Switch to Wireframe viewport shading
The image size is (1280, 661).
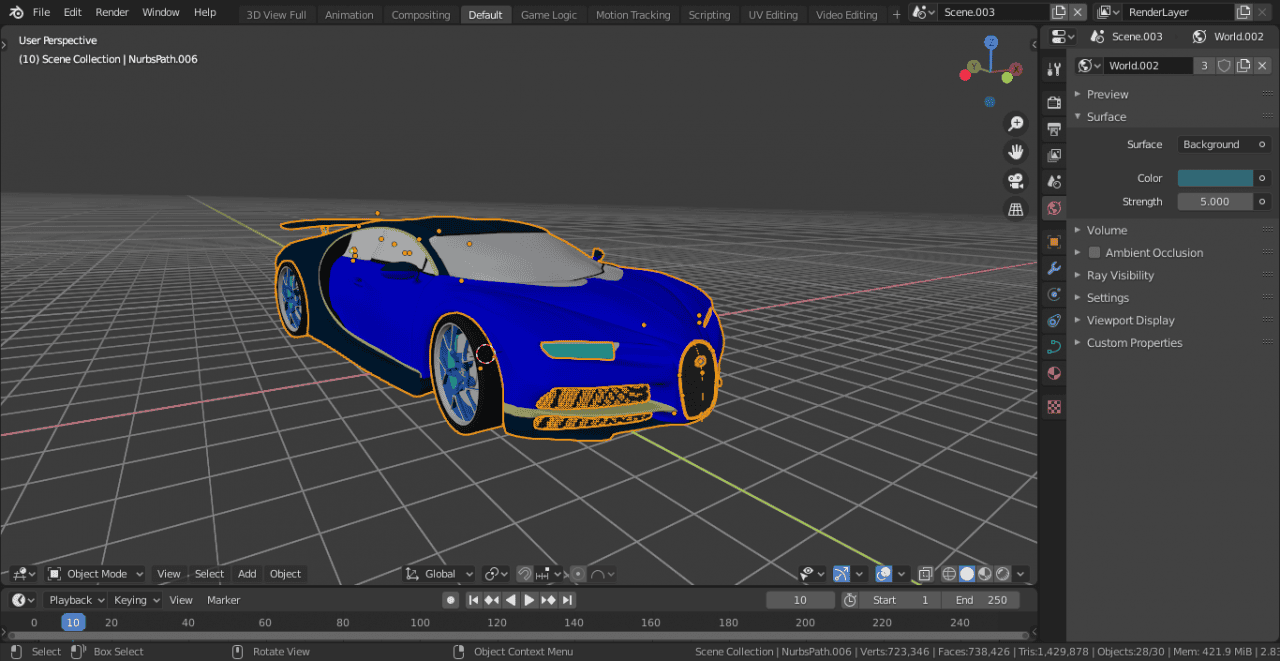pos(950,573)
